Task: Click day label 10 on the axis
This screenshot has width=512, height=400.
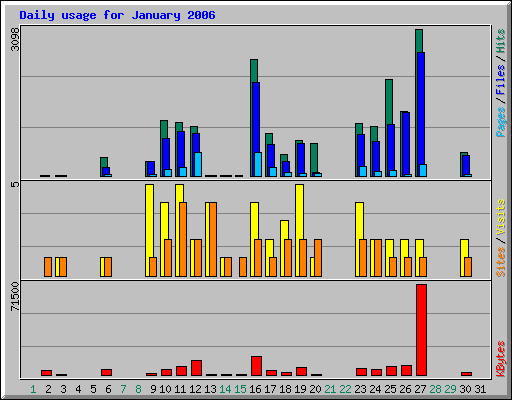Action: [x=165, y=389]
